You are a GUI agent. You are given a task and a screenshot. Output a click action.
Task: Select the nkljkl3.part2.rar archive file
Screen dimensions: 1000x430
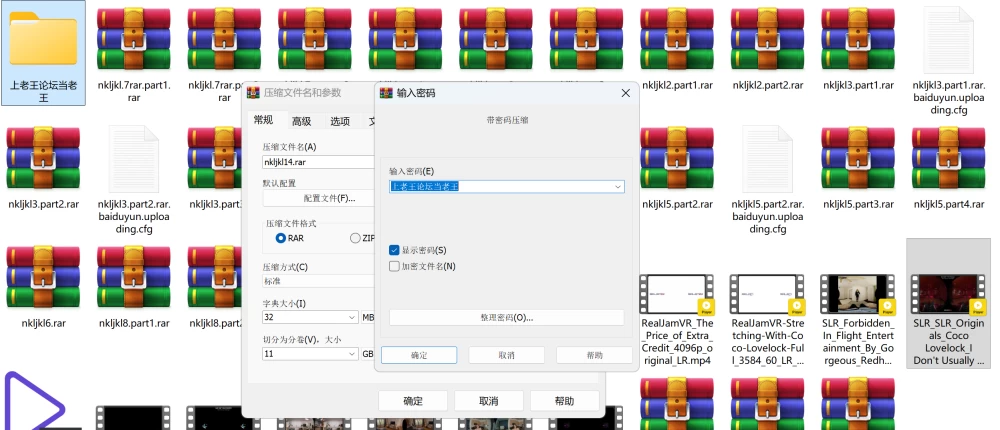(43, 167)
